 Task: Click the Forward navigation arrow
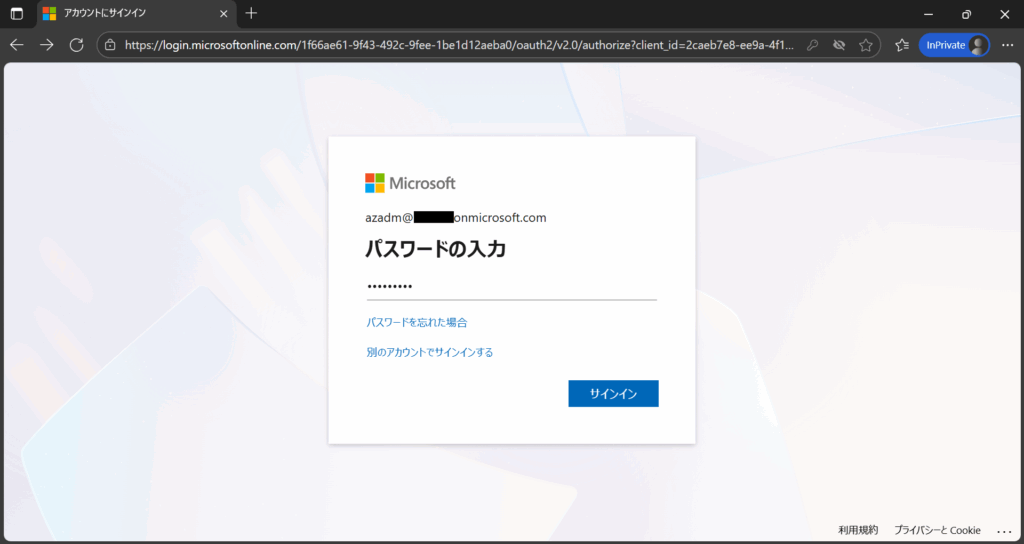pyautogui.click(x=46, y=45)
